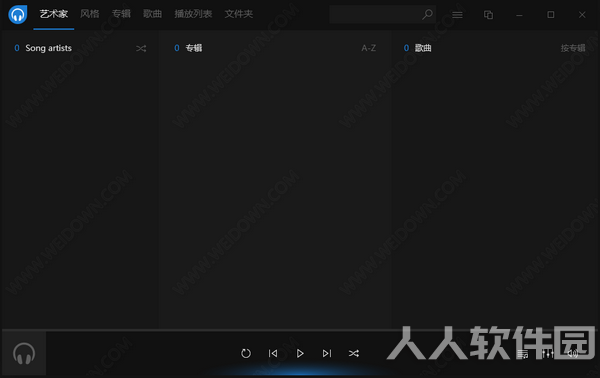Shuffle all Song artists
This screenshot has height=378, width=600.
pos(141,49)
